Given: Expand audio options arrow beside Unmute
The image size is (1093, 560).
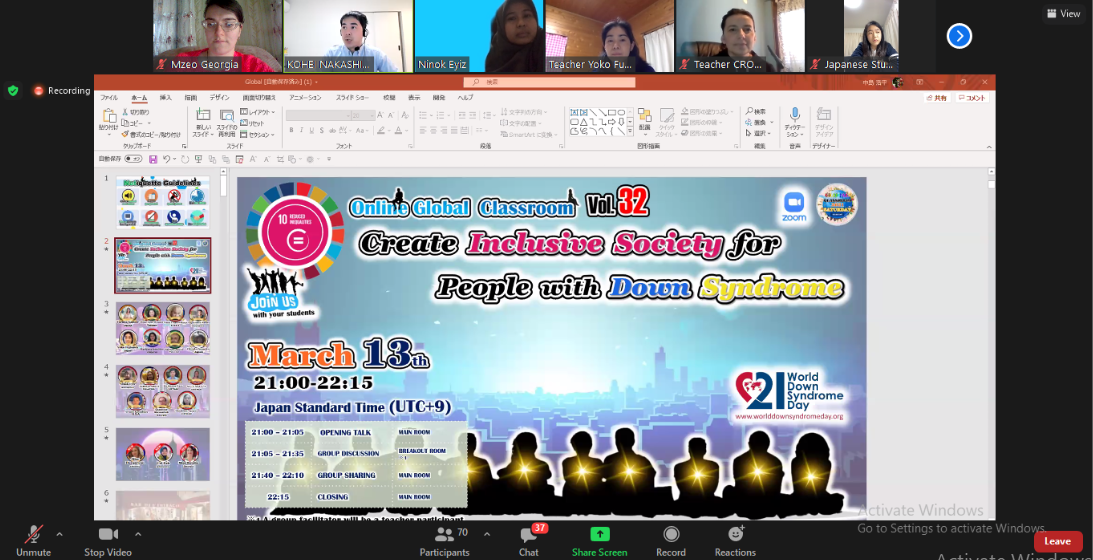Looking at the screenshot, I should [59, 534].
